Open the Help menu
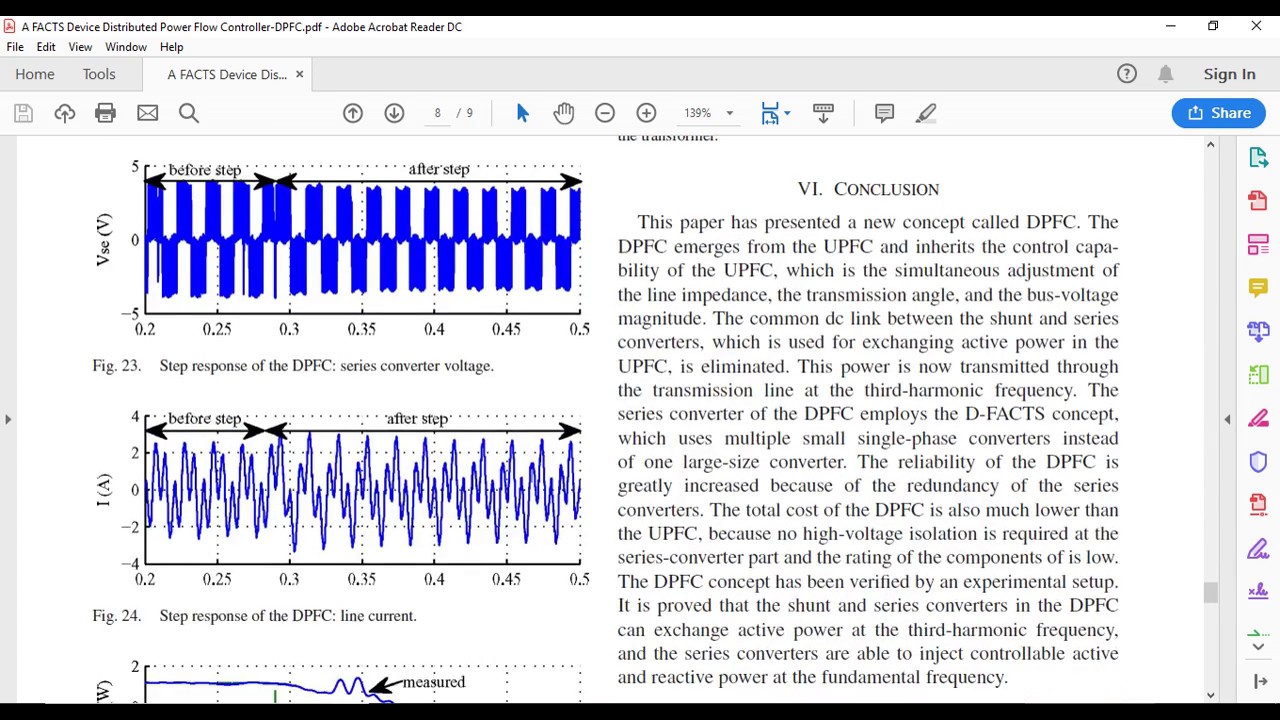Image resolution: width=1280 pixels, height=720 pixels. [x=171, y=47]
